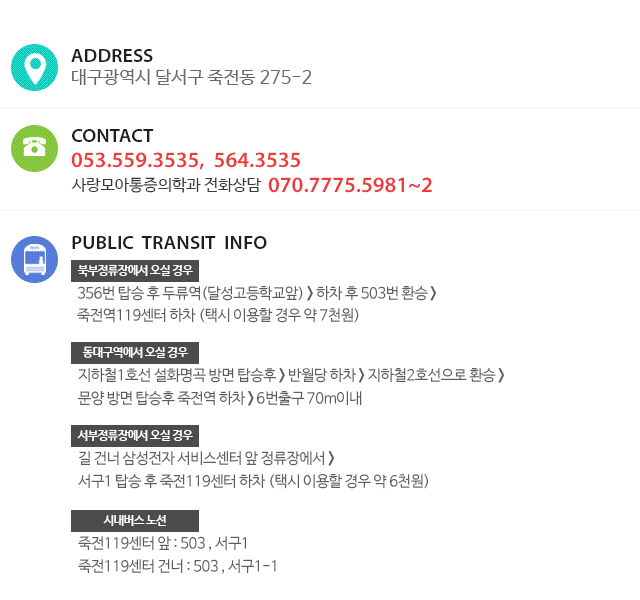This screenshot has width=640, height=600.
Task: Click the PUBLIC TRANSIT INFO heading
Action: (x=169, y=242)
